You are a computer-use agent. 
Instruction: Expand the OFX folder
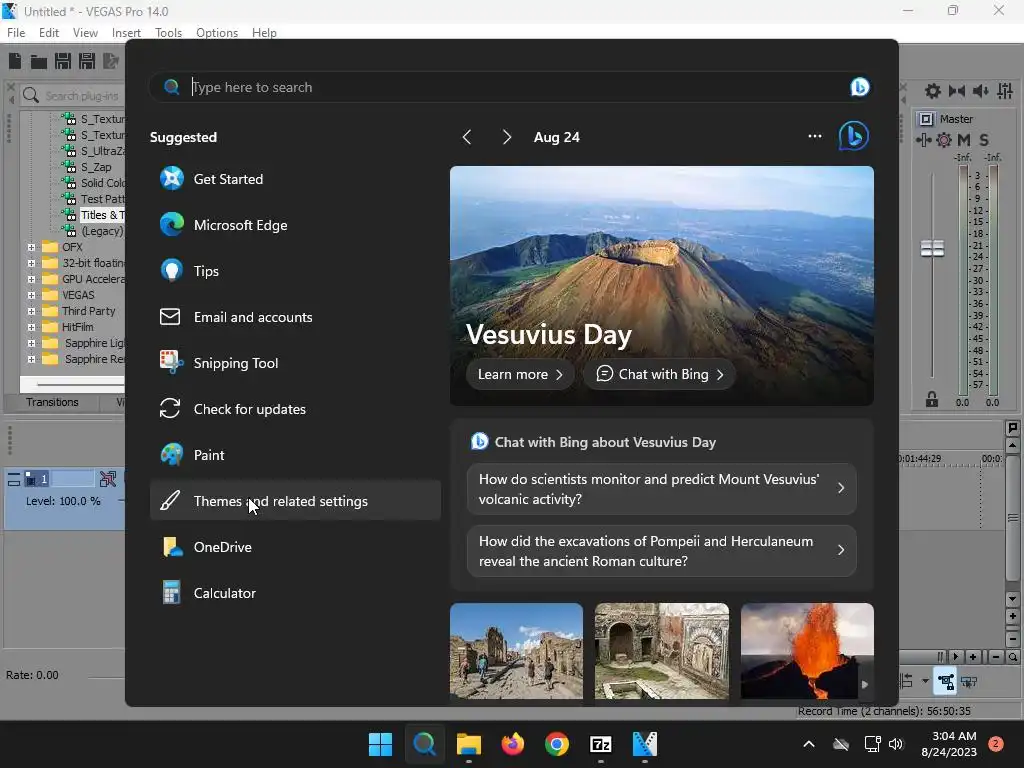(31, 247)
